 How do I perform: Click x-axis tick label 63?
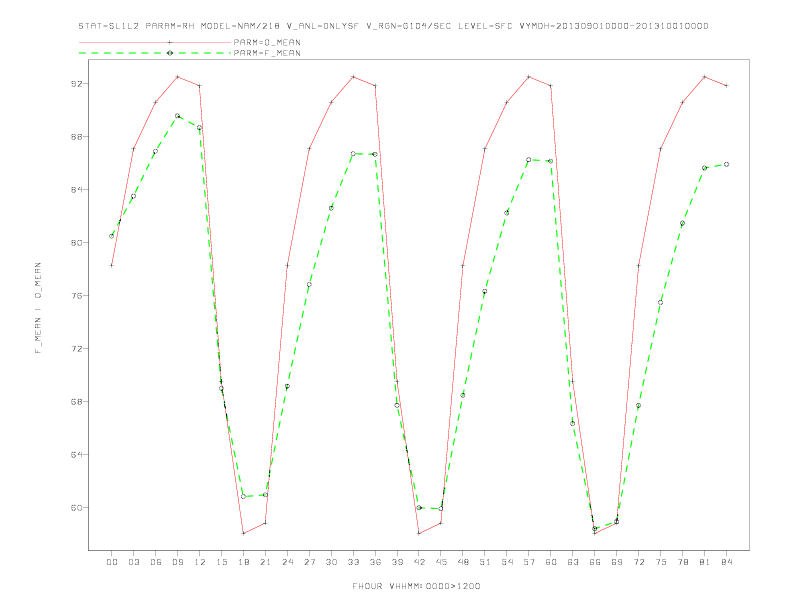(x=573, y=562)
